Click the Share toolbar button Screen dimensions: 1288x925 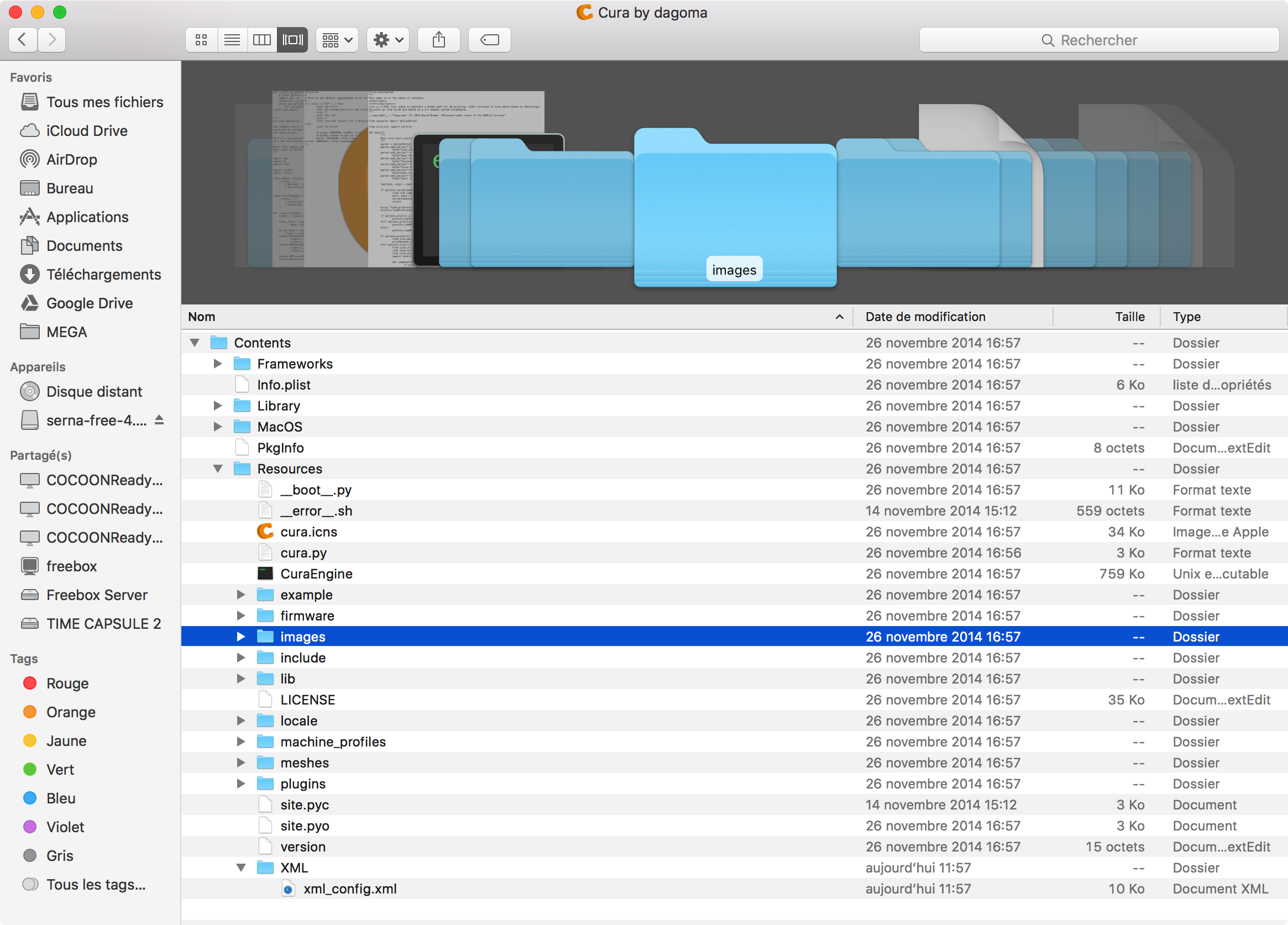[438, 40]
